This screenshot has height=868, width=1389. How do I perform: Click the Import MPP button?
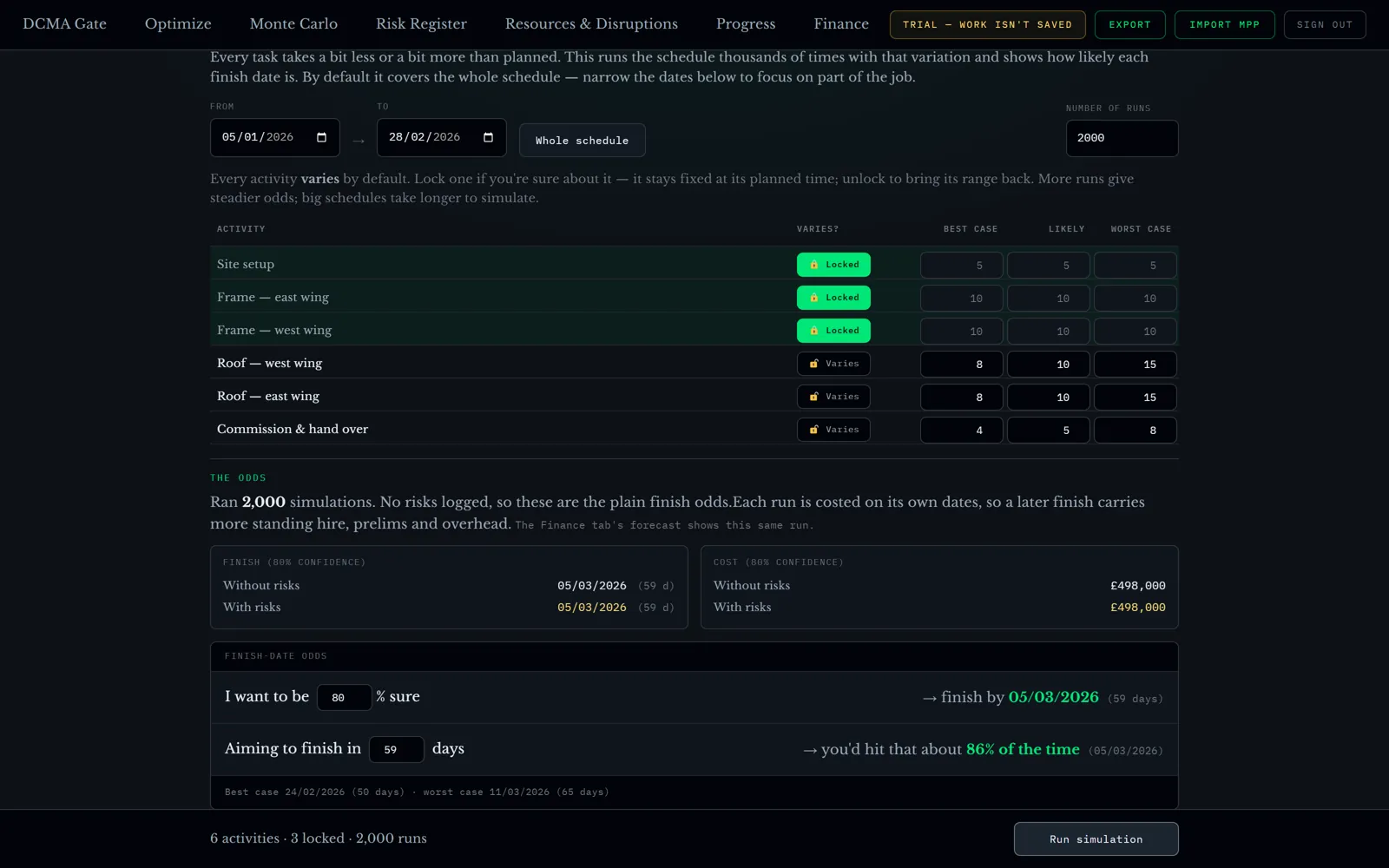[x=1224, y=24]
